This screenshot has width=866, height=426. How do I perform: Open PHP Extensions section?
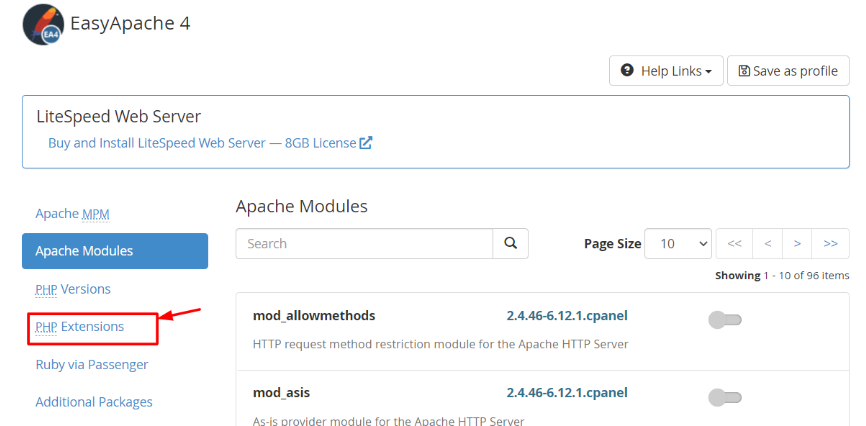(x=80, y=327)
